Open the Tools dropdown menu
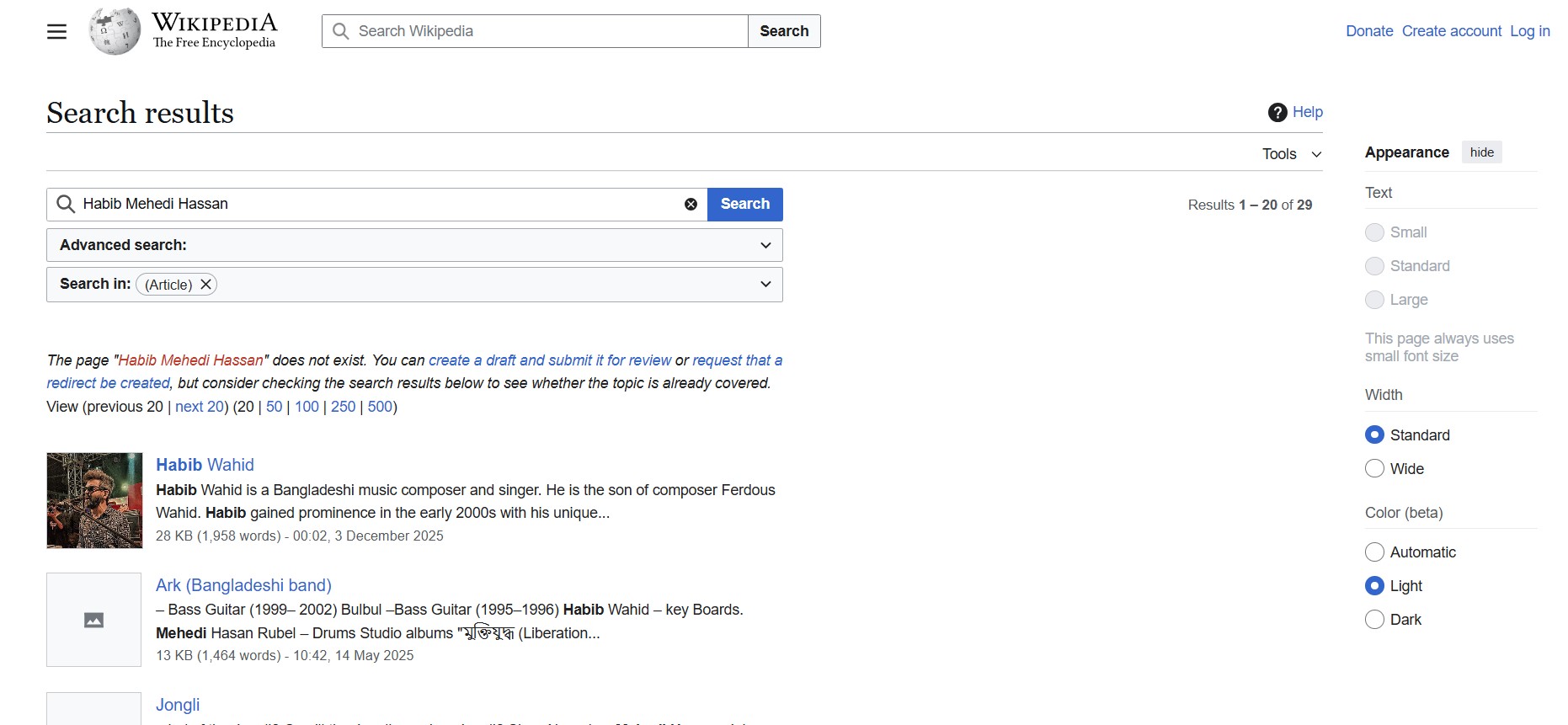This screenshot has height=725, width=1568. pyautogui.click(x=1291, y=154)
